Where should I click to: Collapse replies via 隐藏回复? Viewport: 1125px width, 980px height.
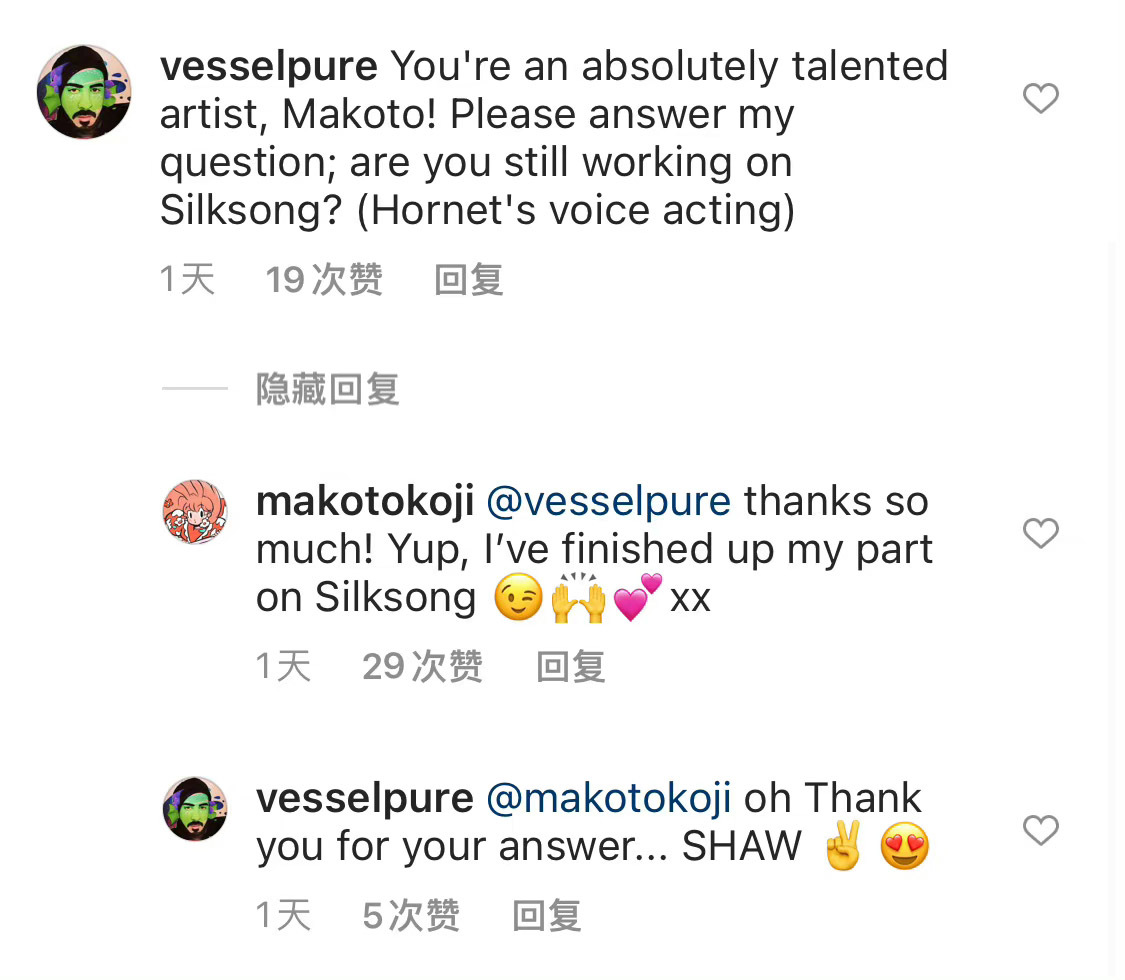pos(327,389)
